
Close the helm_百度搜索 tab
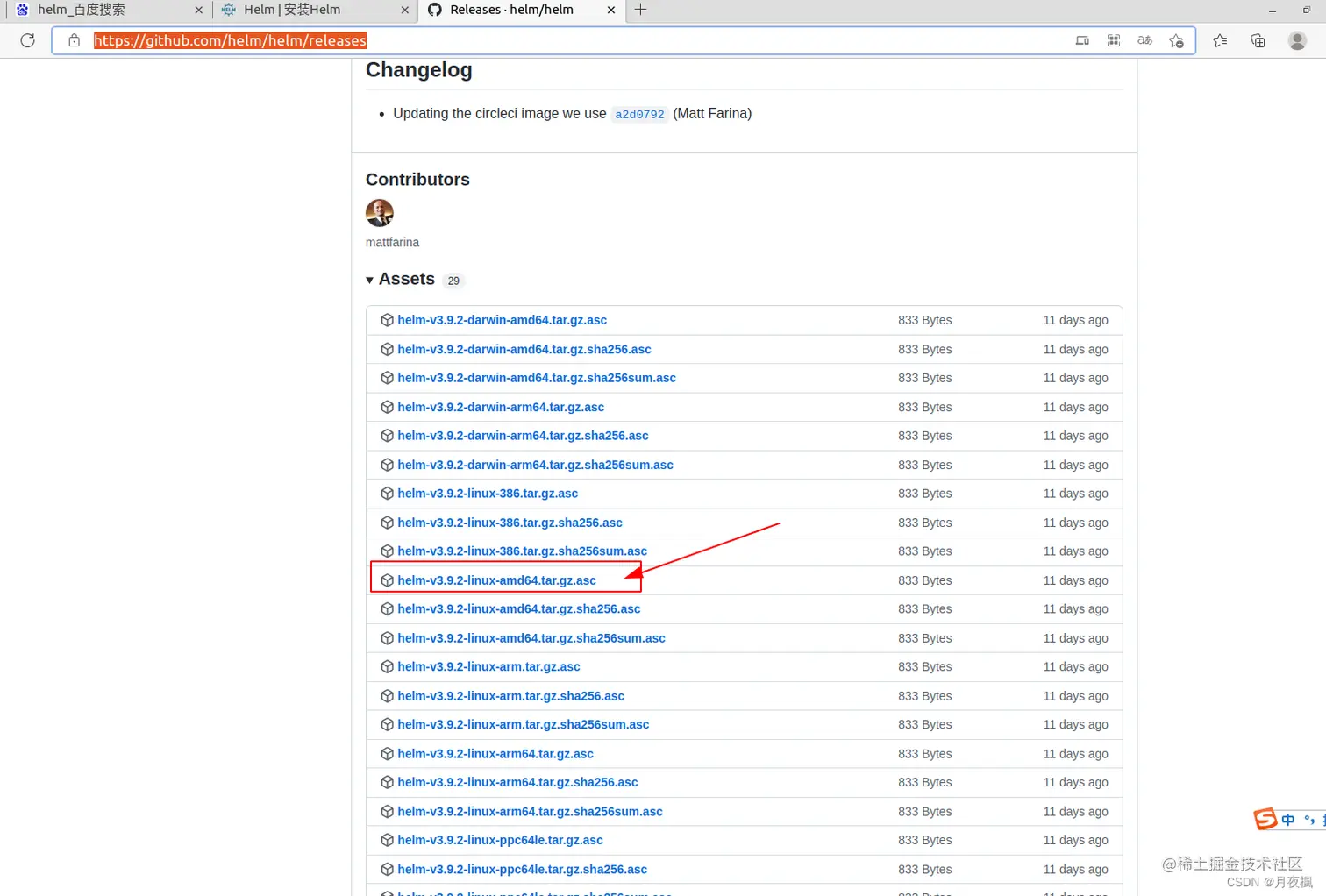(x=198, y=10)
